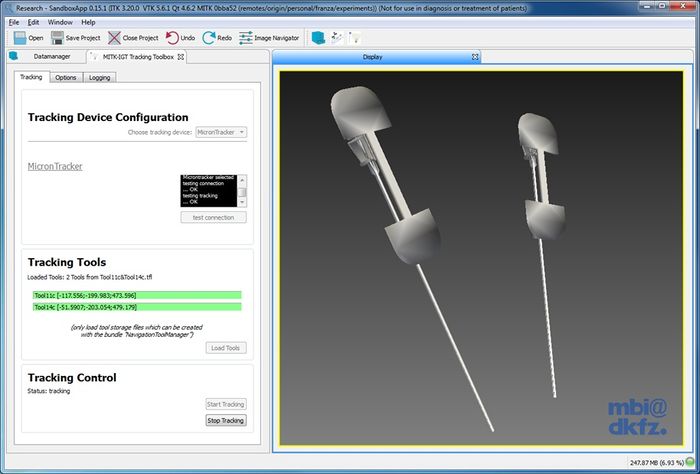Close the MITK-IGT Tracking Toolbox tab
Viewport: 700px width, 474px height.
181,57
